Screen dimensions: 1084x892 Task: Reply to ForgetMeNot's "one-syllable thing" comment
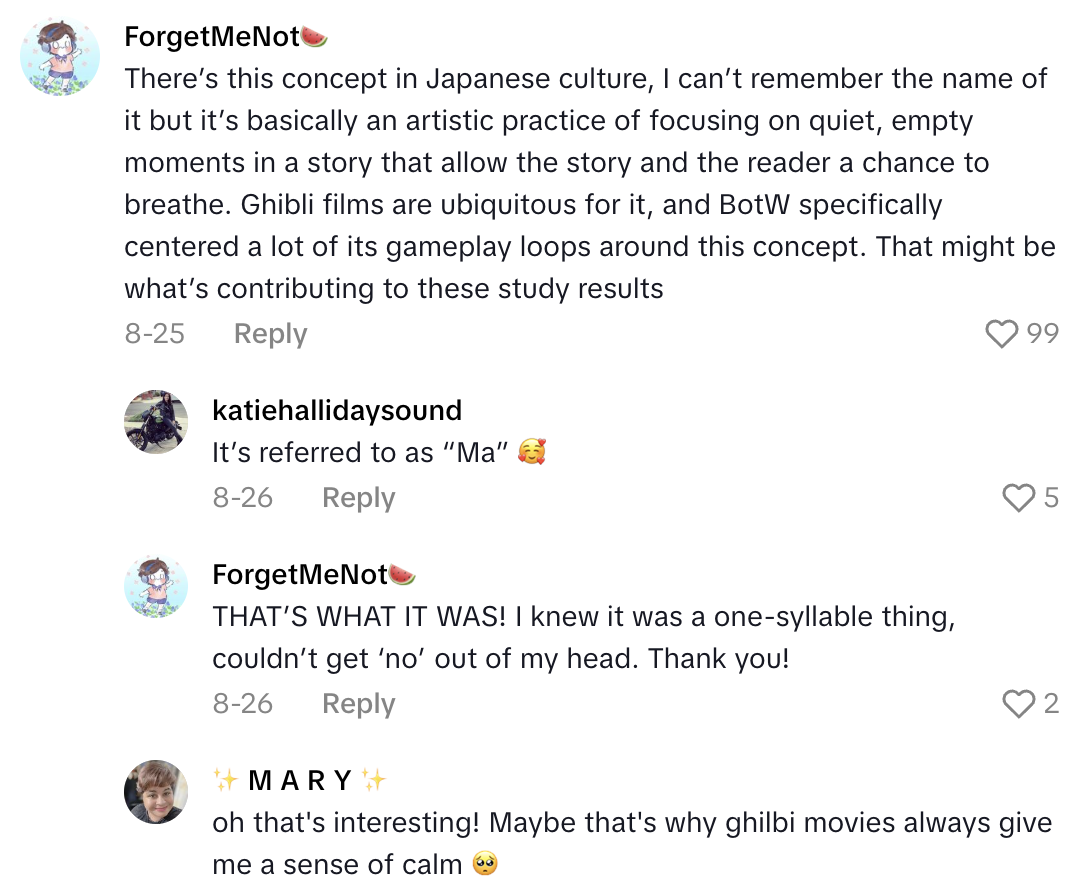pyautogui.click(x=358, y=704)
